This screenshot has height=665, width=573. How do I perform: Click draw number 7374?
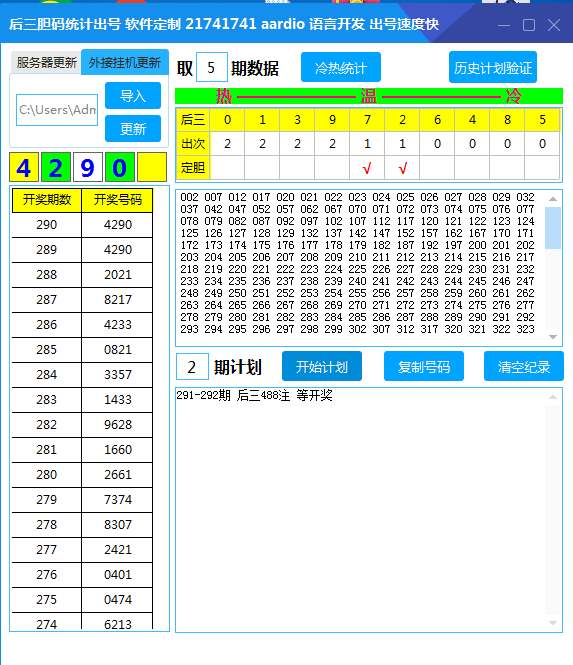pos(117,500)
